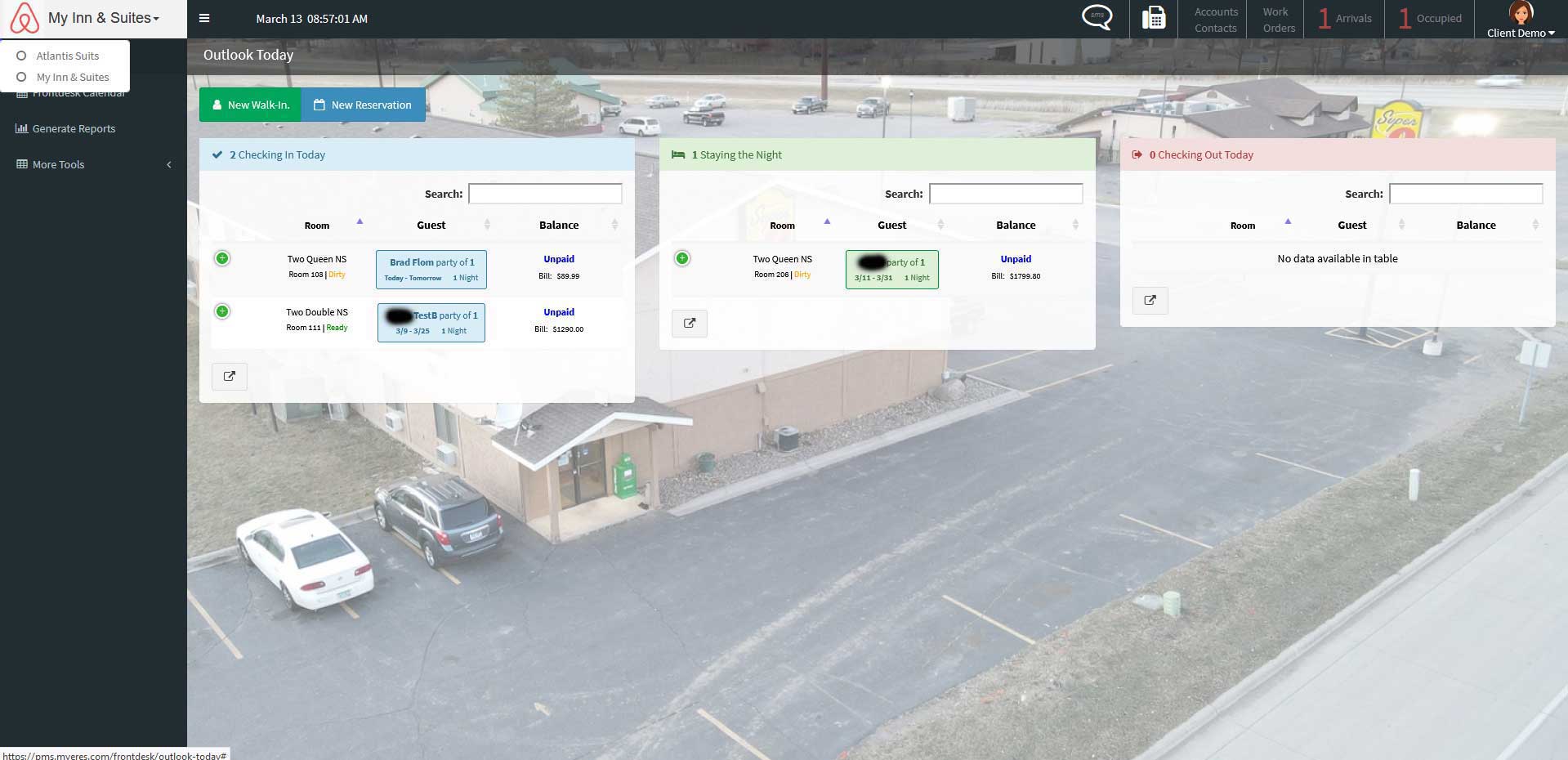This screenshot has width=1568, height=760.
Task: Click the Dirty status of Room 206
Action: (802, 275)
